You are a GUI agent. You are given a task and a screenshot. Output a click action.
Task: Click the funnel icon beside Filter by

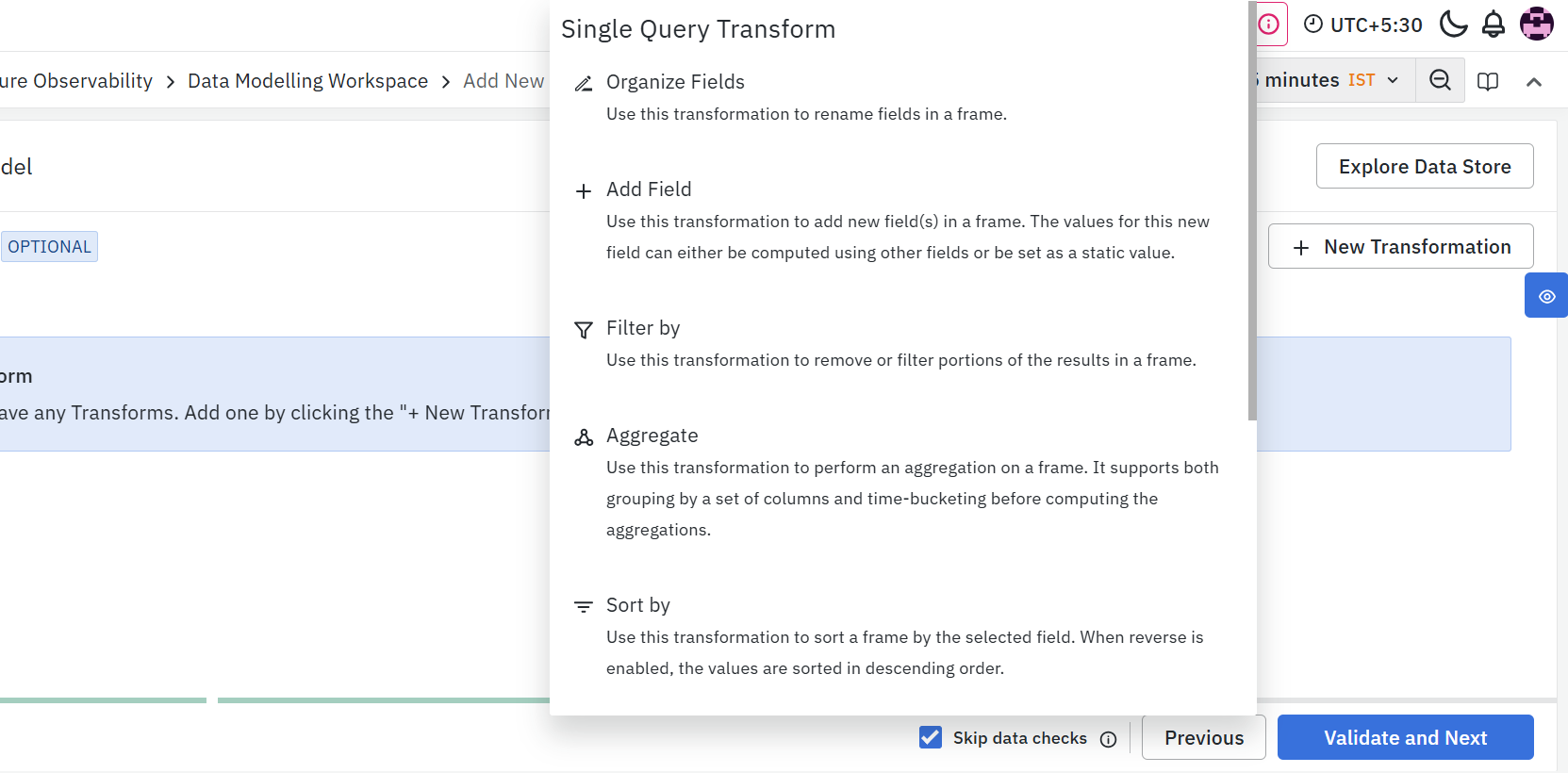click(584, 330)
